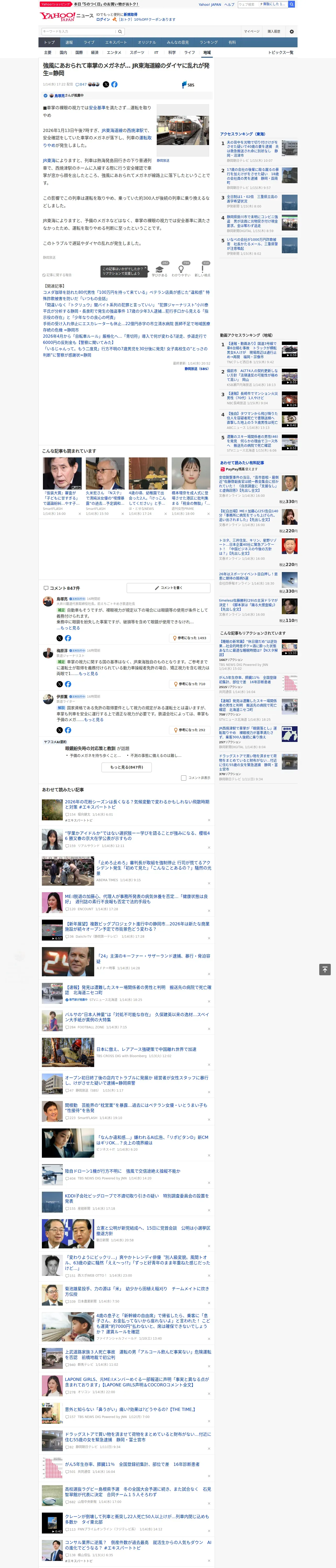Share 鳥塚亮's comment on X
This screenshot has width=336, height=1568.
coord(60,638)
